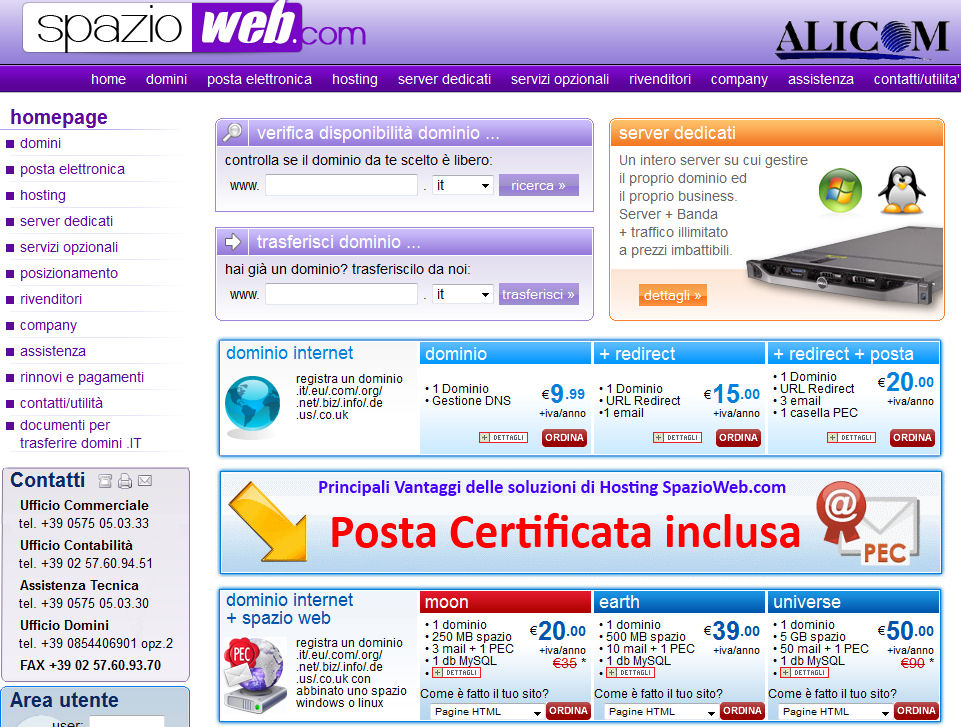Open servizi opzionali in the top navigation
This screenshot has height=727, width=961.
coord(560,80)
